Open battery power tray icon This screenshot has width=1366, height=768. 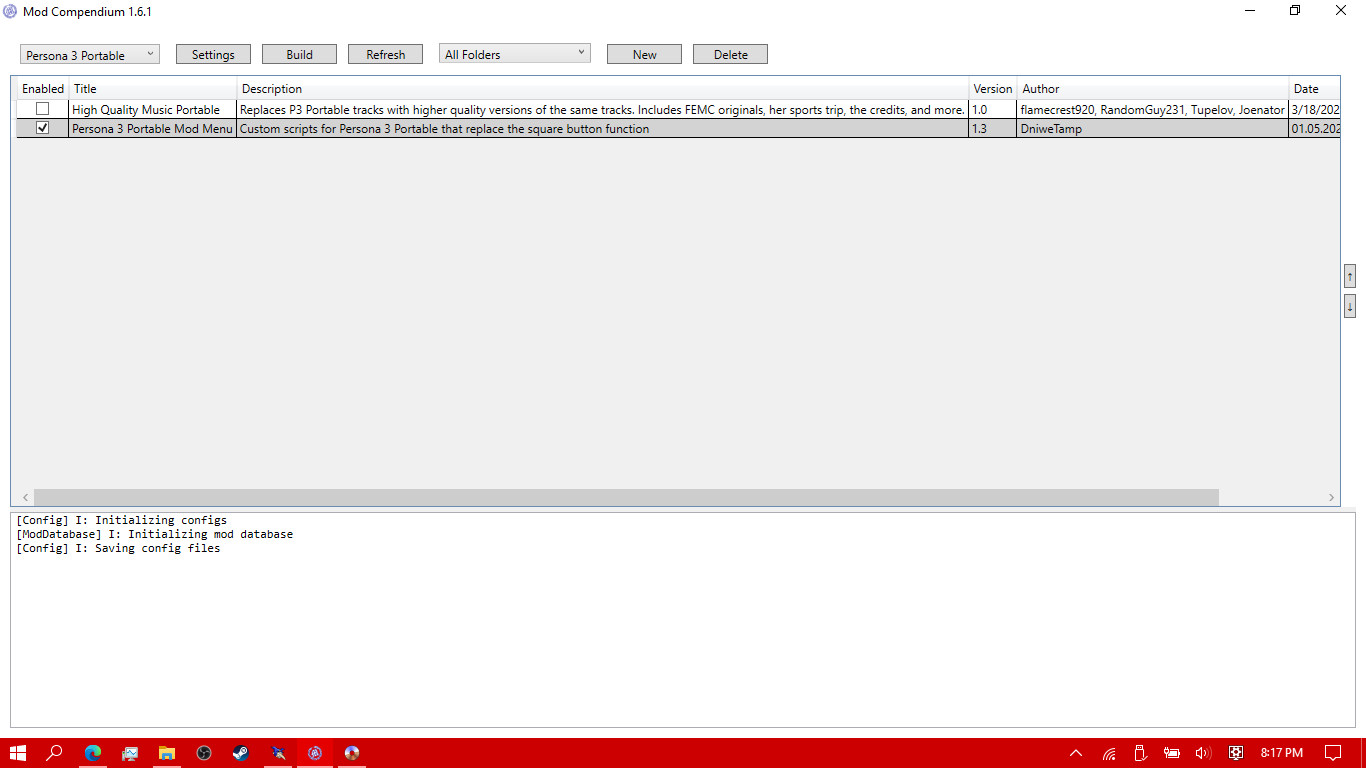(x=1171, y=753)
